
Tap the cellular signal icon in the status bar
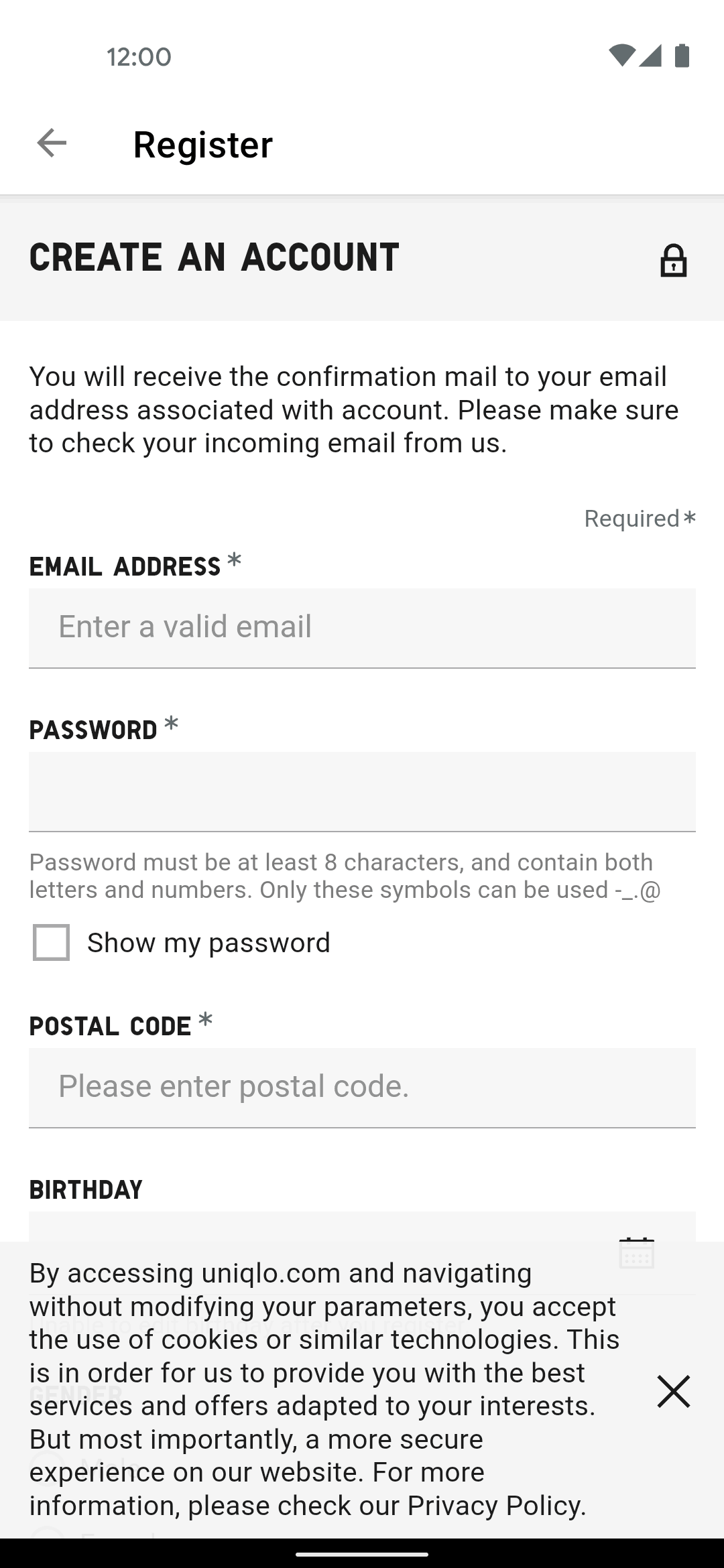[x=650, y=56]
